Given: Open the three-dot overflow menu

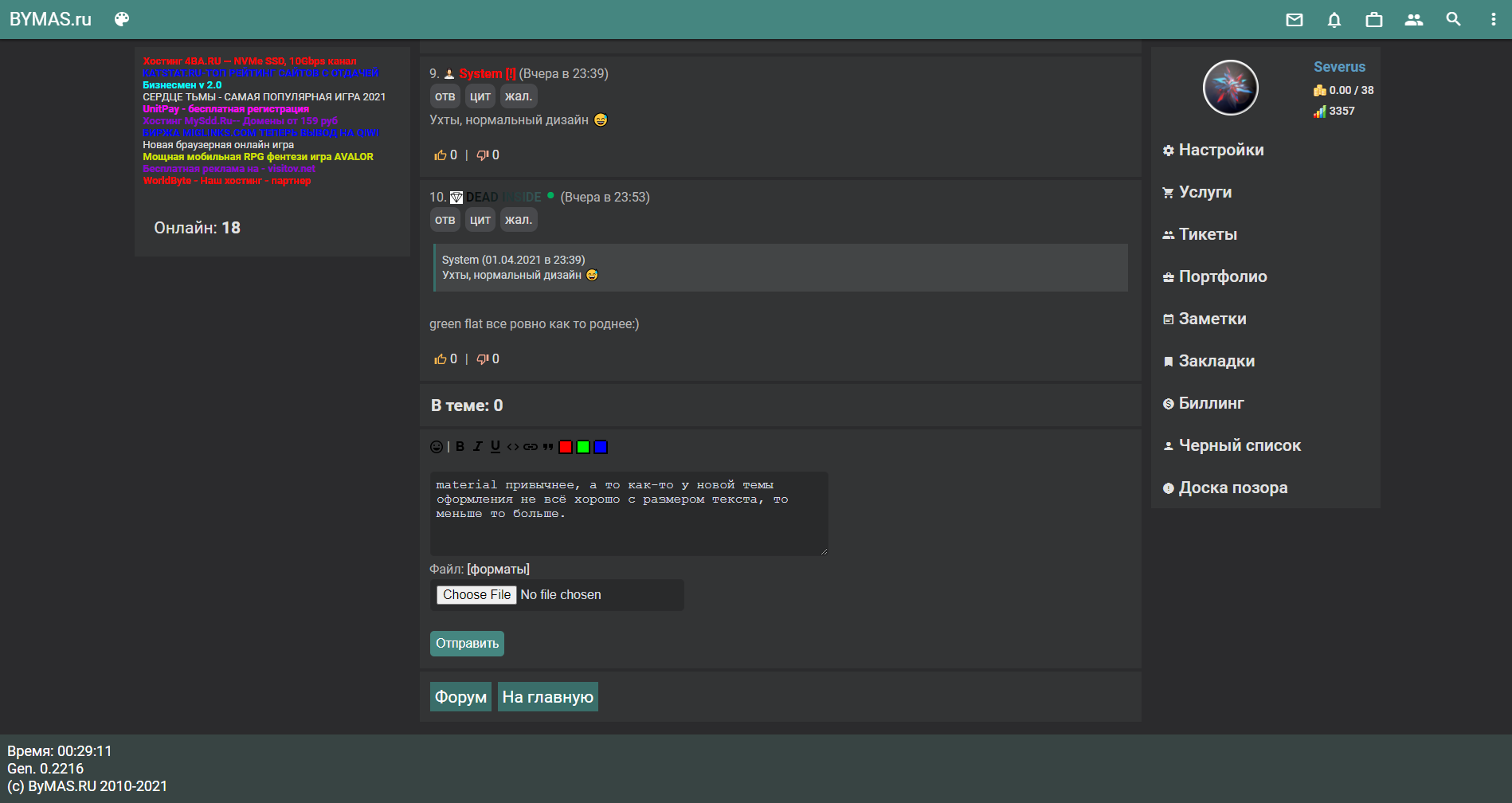Looking at the screenshot, I should pyautogui.click(x=1493, y=20).
